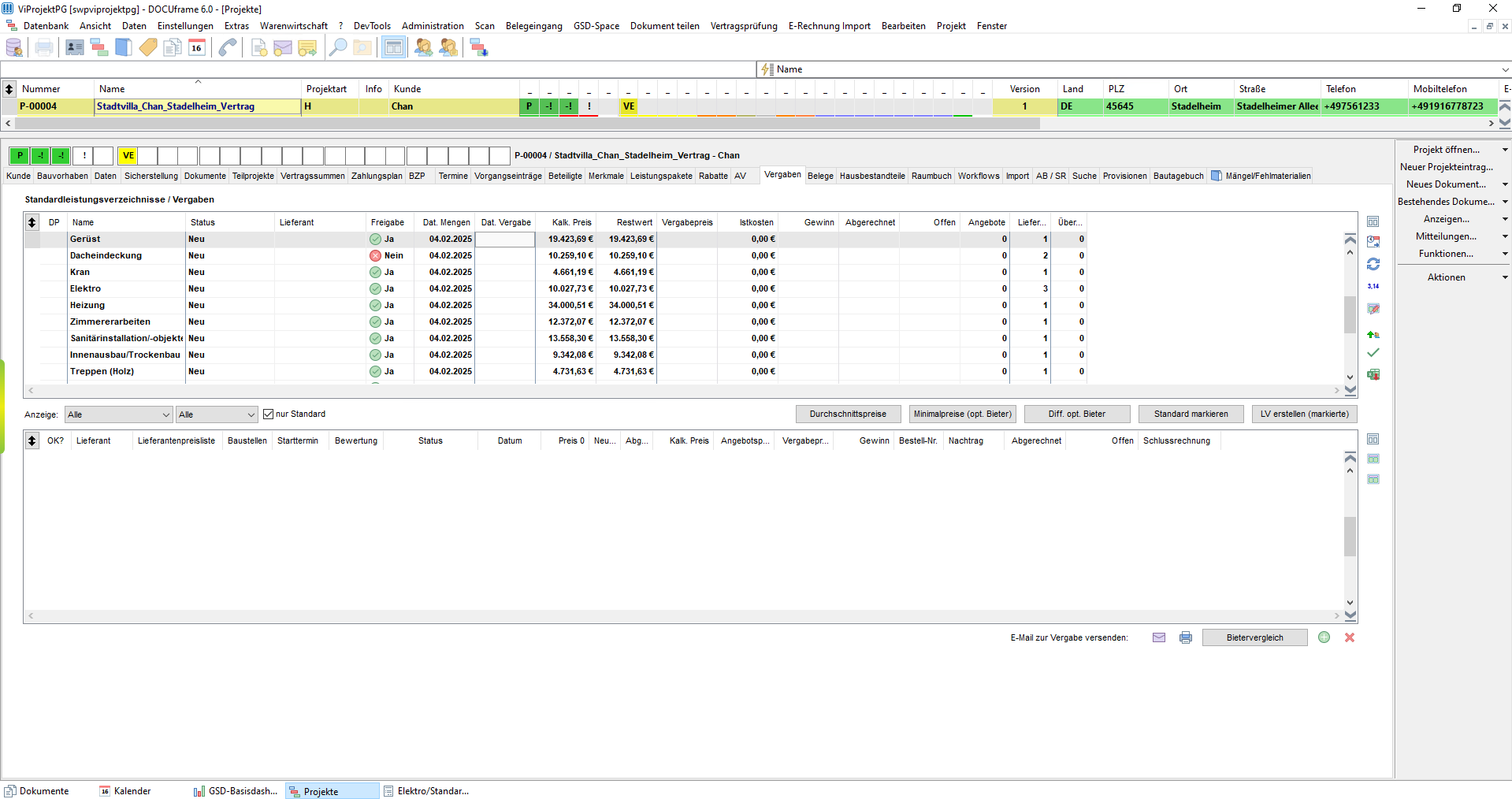Image resolution: width=1512 pixels, height=799 pixels.
Task: Click the 'LV erstellen (markierte)' button
Action: coord(1304,414)
